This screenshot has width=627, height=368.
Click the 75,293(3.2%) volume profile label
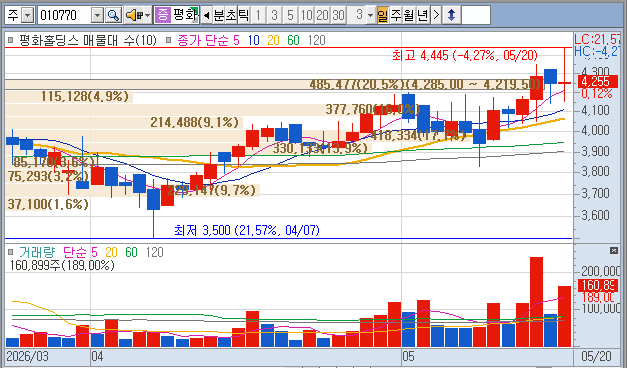click(48, 176)
